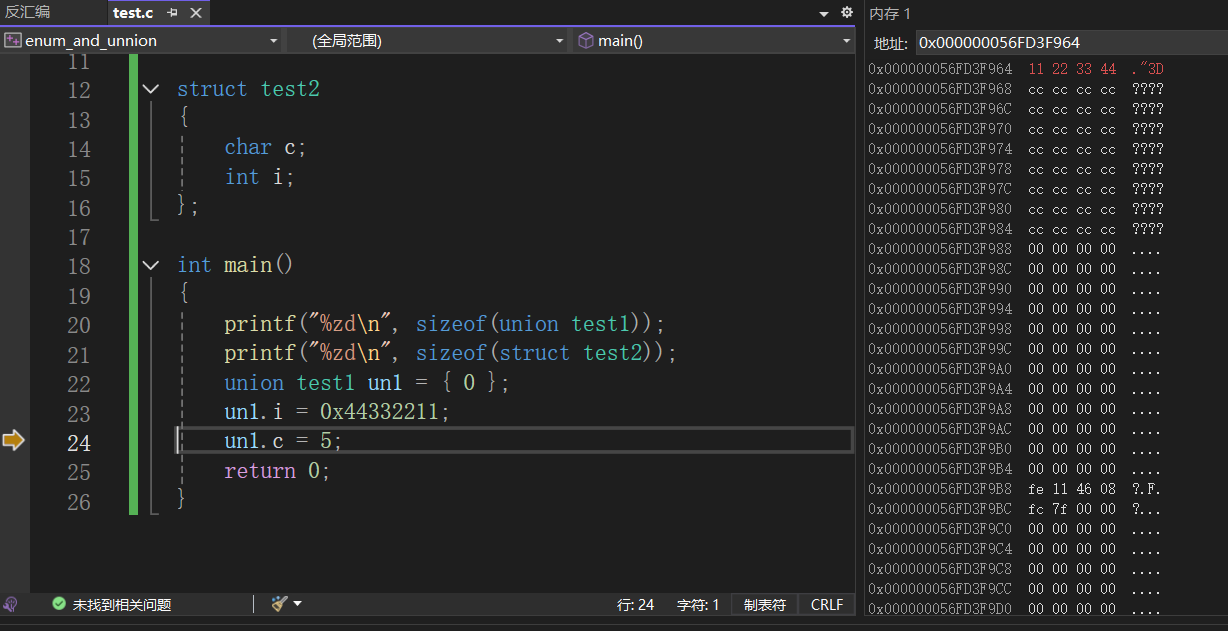
Task: Click the struct test2 declaration
Action: coord(248,89)
